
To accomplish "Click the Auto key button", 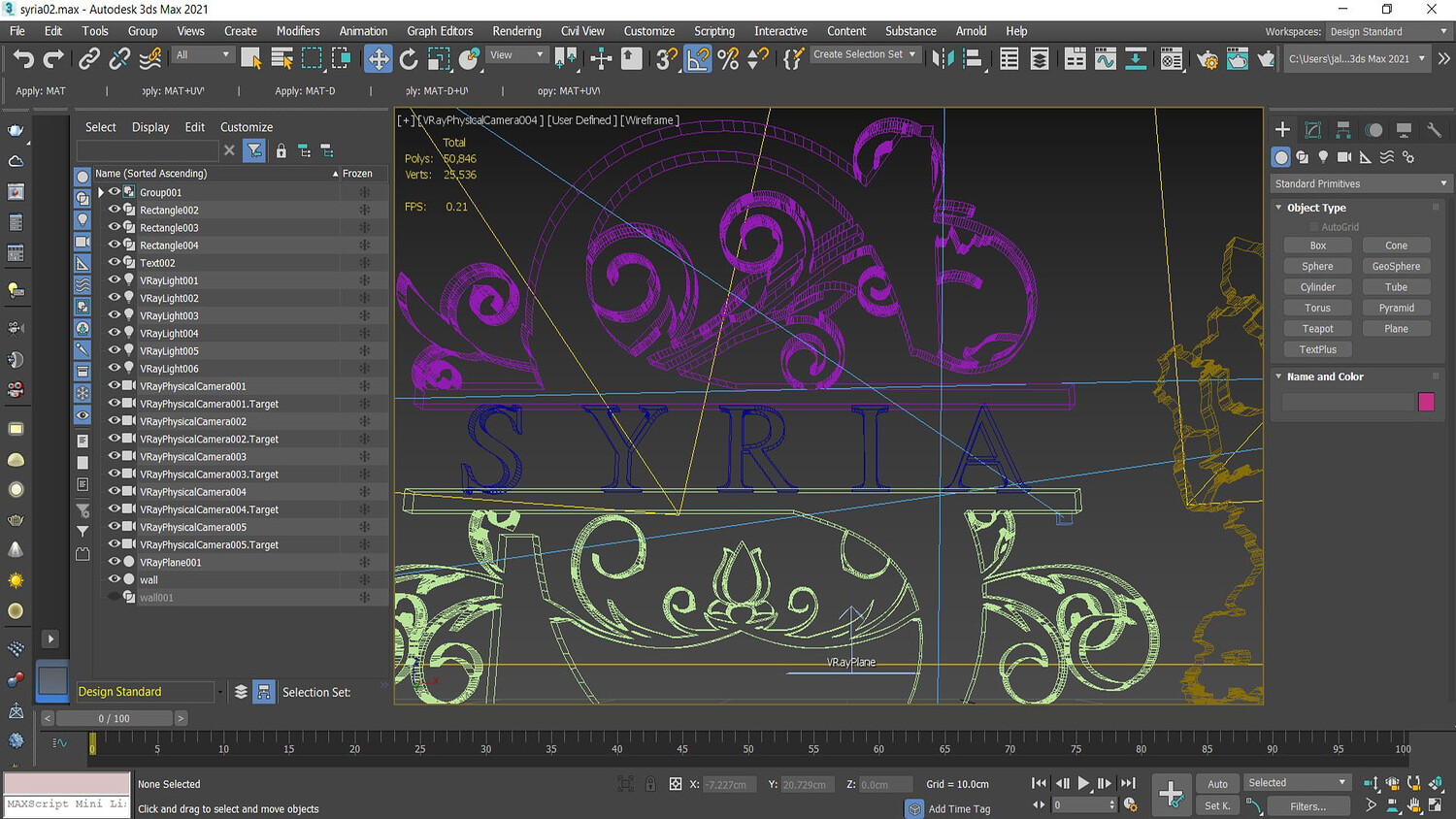I will pyautogui.click(x=1217, y=784).
